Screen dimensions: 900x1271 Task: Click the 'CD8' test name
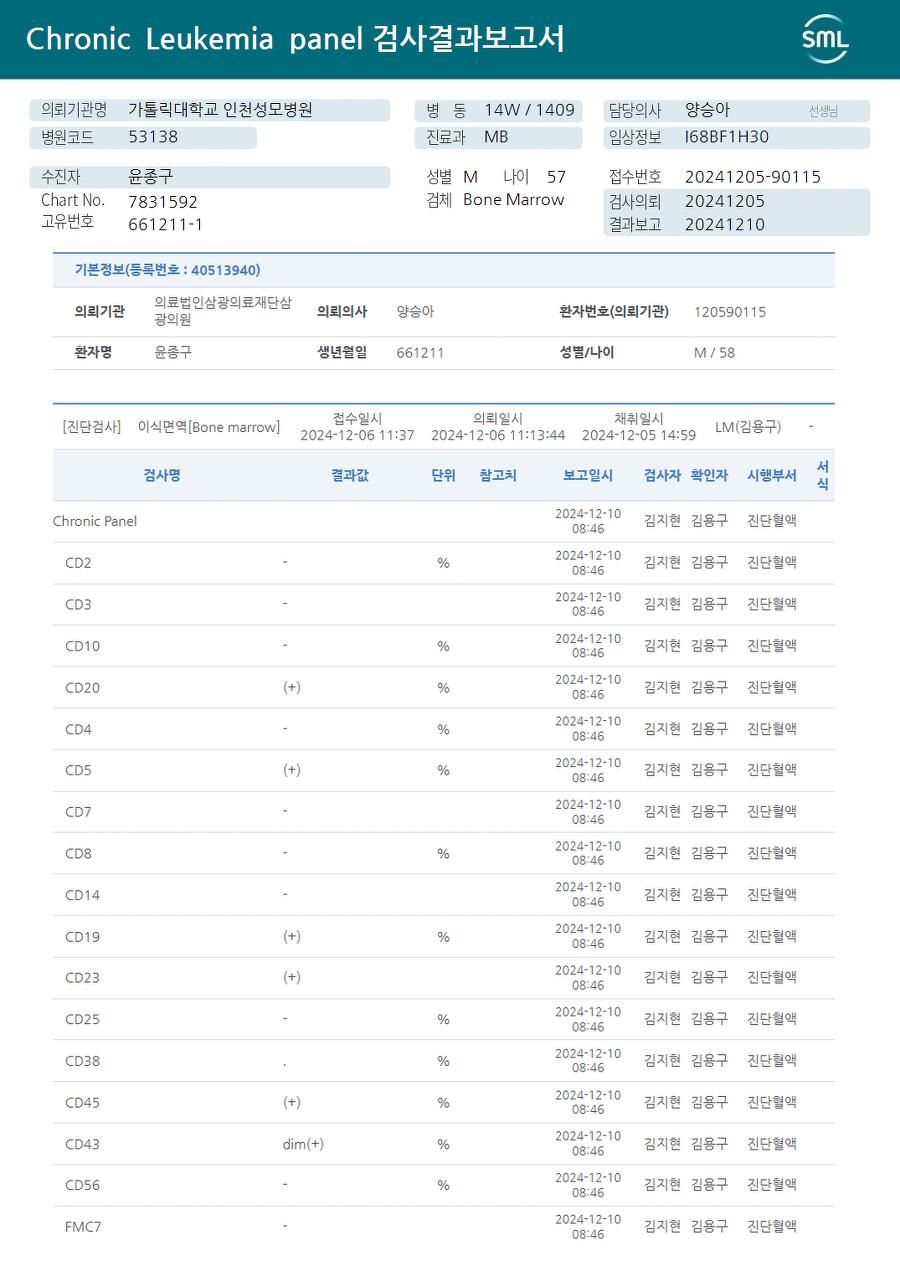tap(78, 854)
